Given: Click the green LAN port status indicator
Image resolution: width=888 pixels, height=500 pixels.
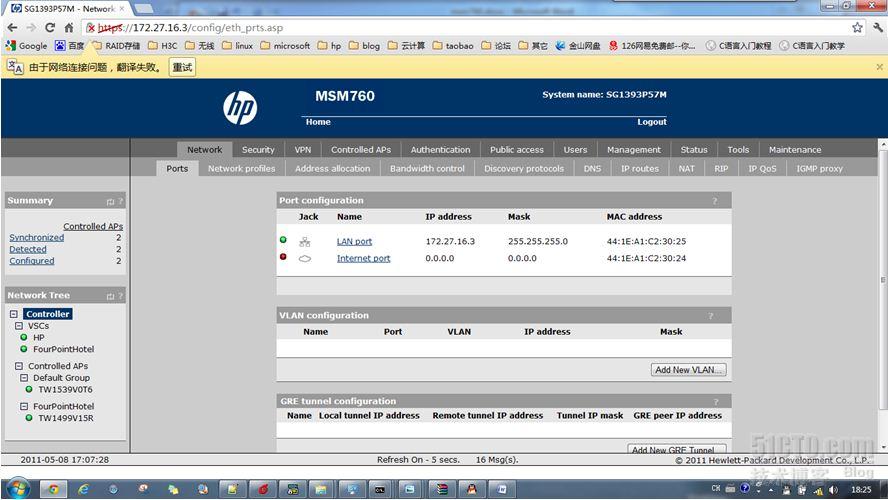Looking at the screenshot, I should click(x=283, y=240).
